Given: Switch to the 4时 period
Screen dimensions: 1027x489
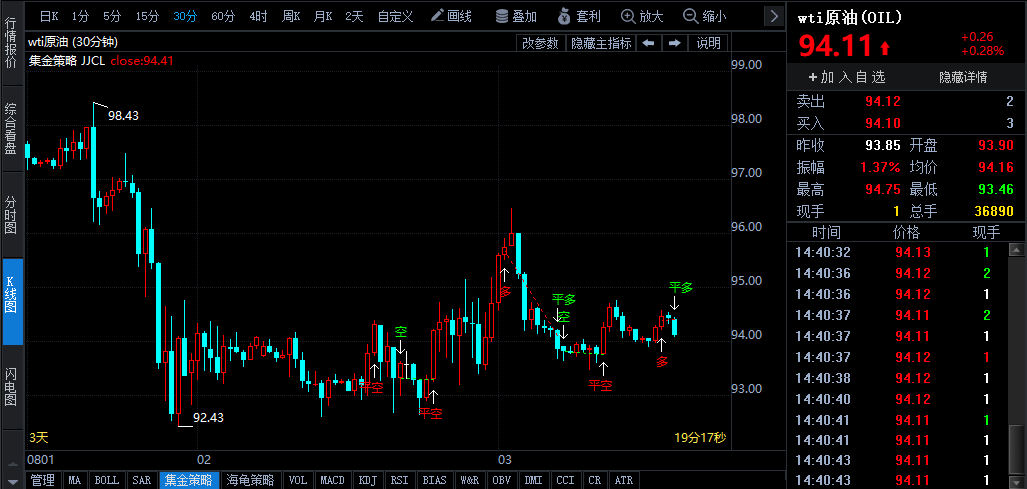Looking at the screenshot, I should tap(258, 16).
